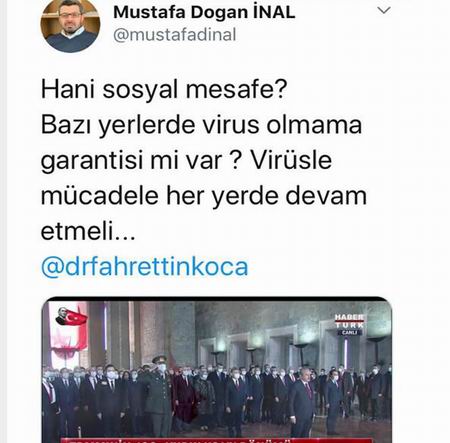Select the 'Hani sosyal mesafe?' text line
This screenshot has width=450, height=443.
pyautogui.click(x=164, y=89)
